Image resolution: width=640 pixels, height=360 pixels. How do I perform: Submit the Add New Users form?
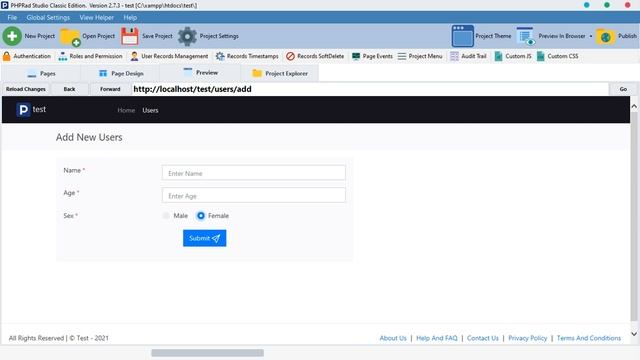click(204, 238)
